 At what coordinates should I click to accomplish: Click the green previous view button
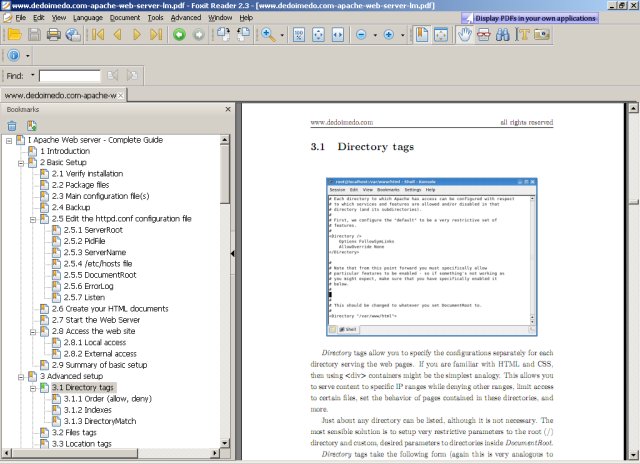pos(179,35)
